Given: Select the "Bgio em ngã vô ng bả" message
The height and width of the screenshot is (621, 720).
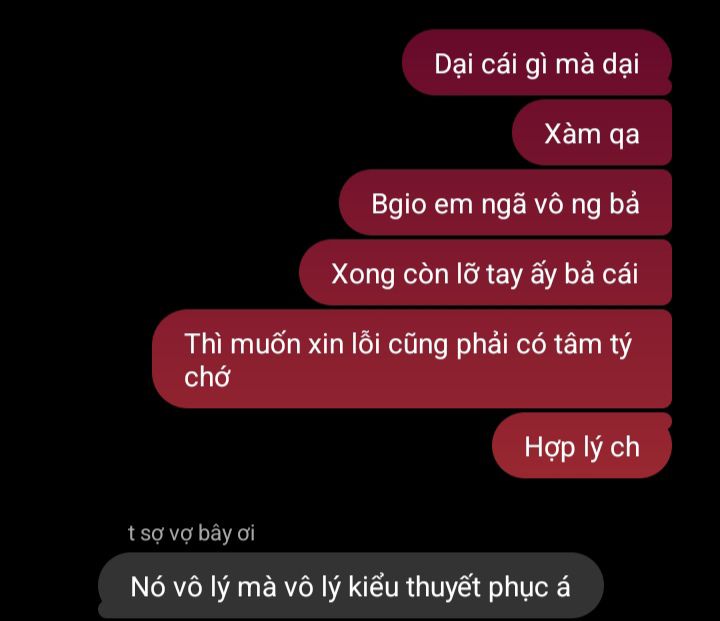Looking at the screenshot, I should [506, 203].
